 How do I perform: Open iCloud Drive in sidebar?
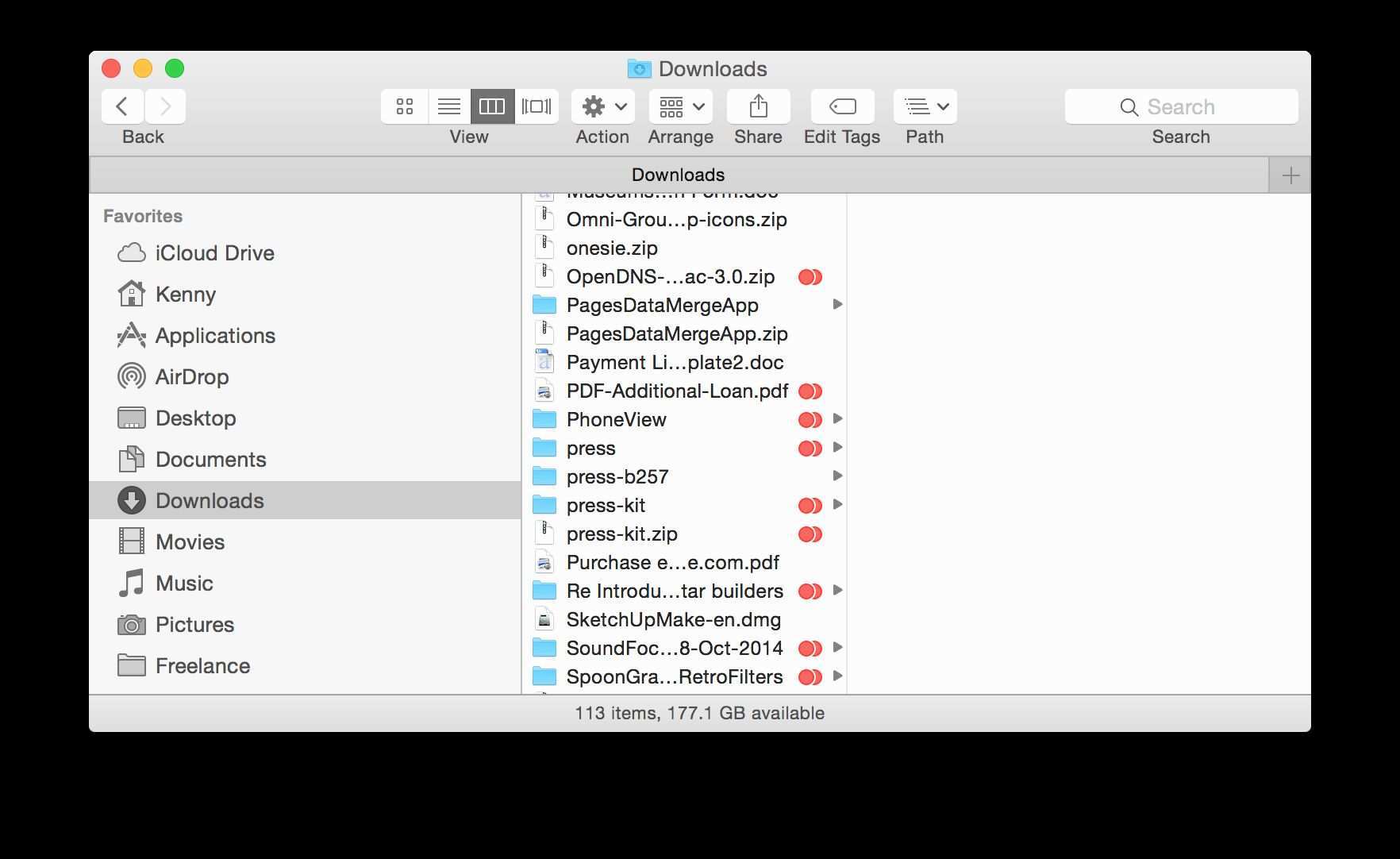214,253
